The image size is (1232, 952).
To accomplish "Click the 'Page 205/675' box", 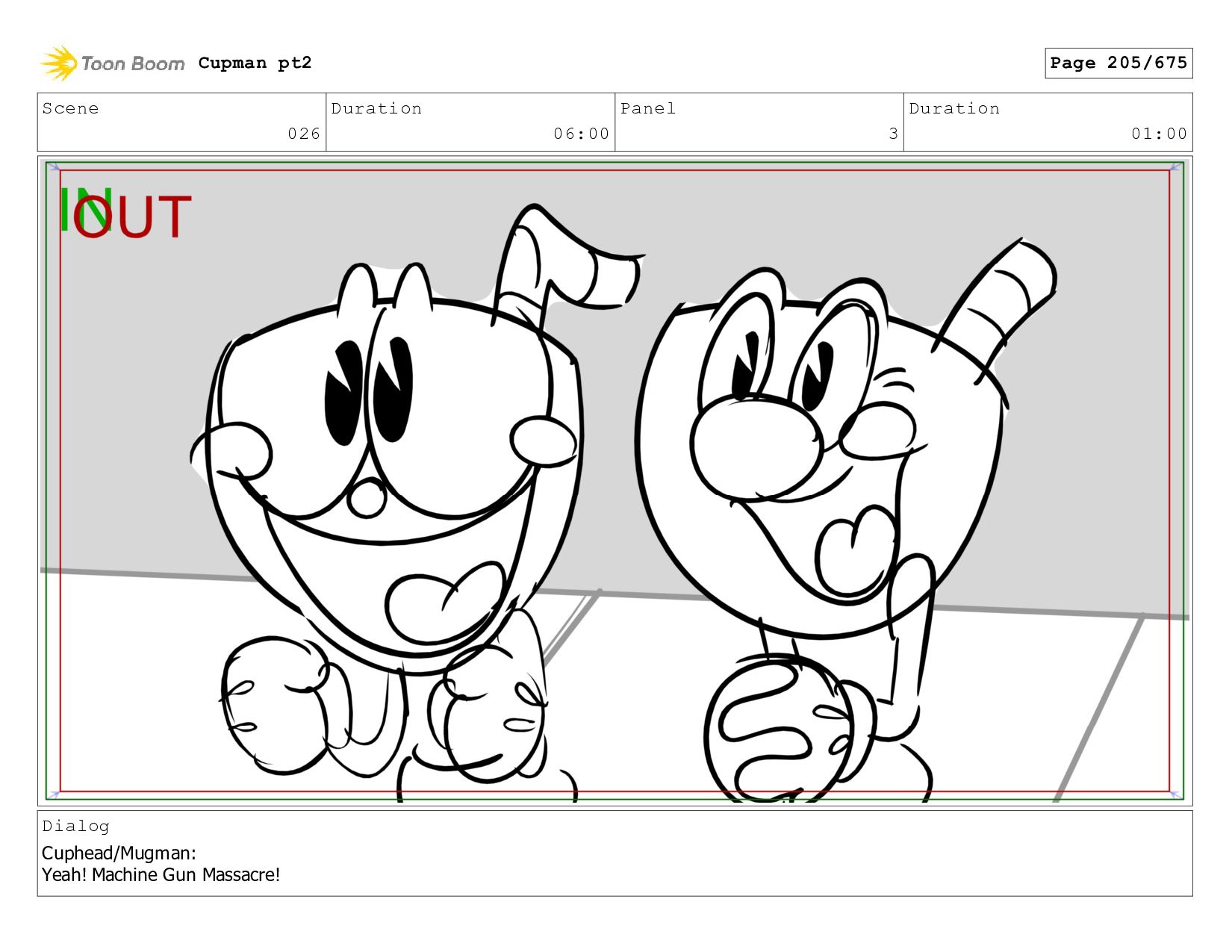I will pyautogui.click(x=1118, y=63).
